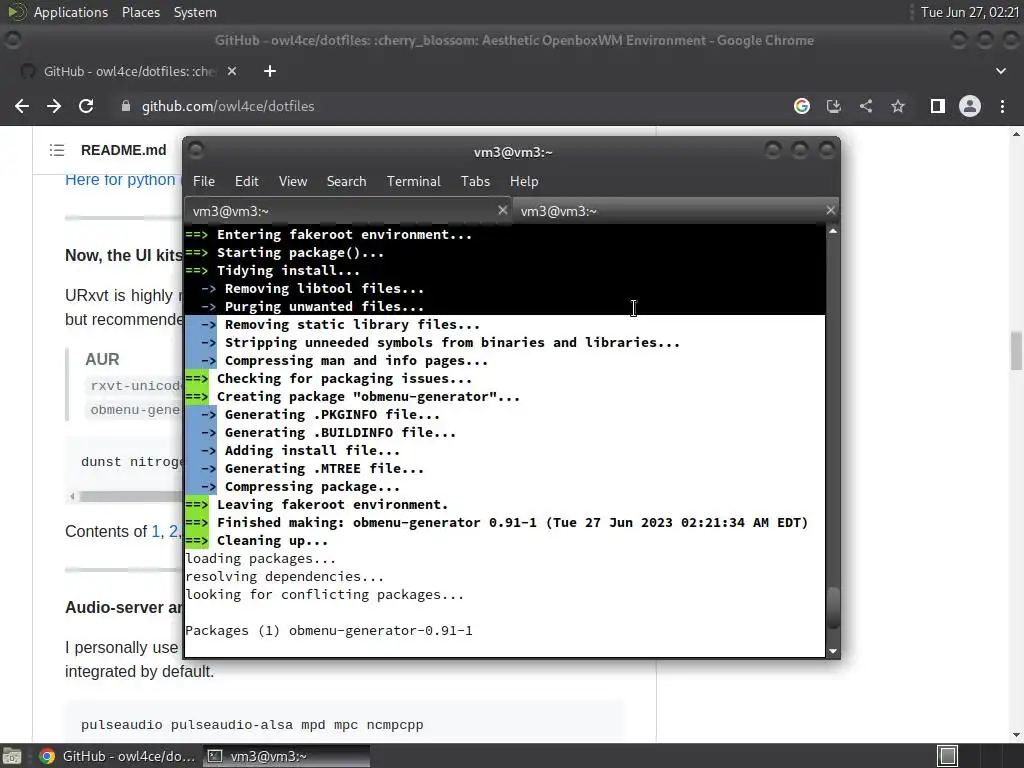Select the GitHub owl4ce/dotfiles Chrome tab
1024x768 pixels.
[x=129, y=71]
